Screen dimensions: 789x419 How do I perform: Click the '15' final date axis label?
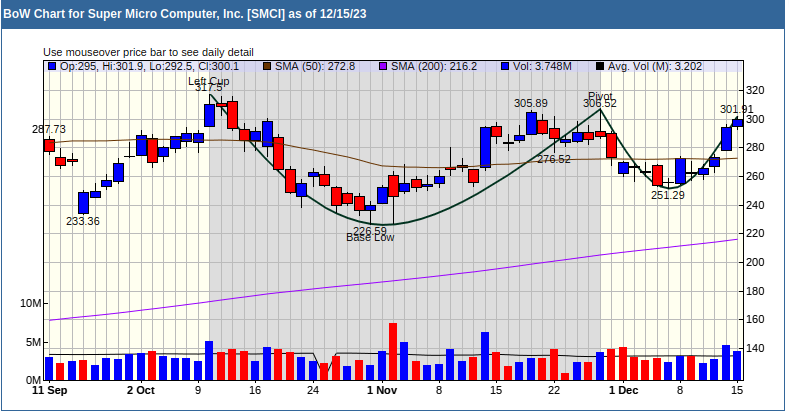[737, 390]
